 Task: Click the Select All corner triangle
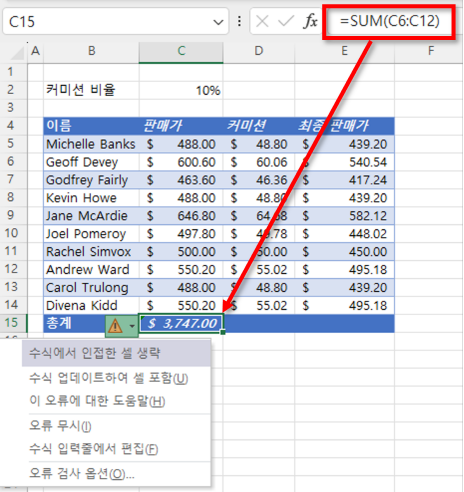[17, 53]
